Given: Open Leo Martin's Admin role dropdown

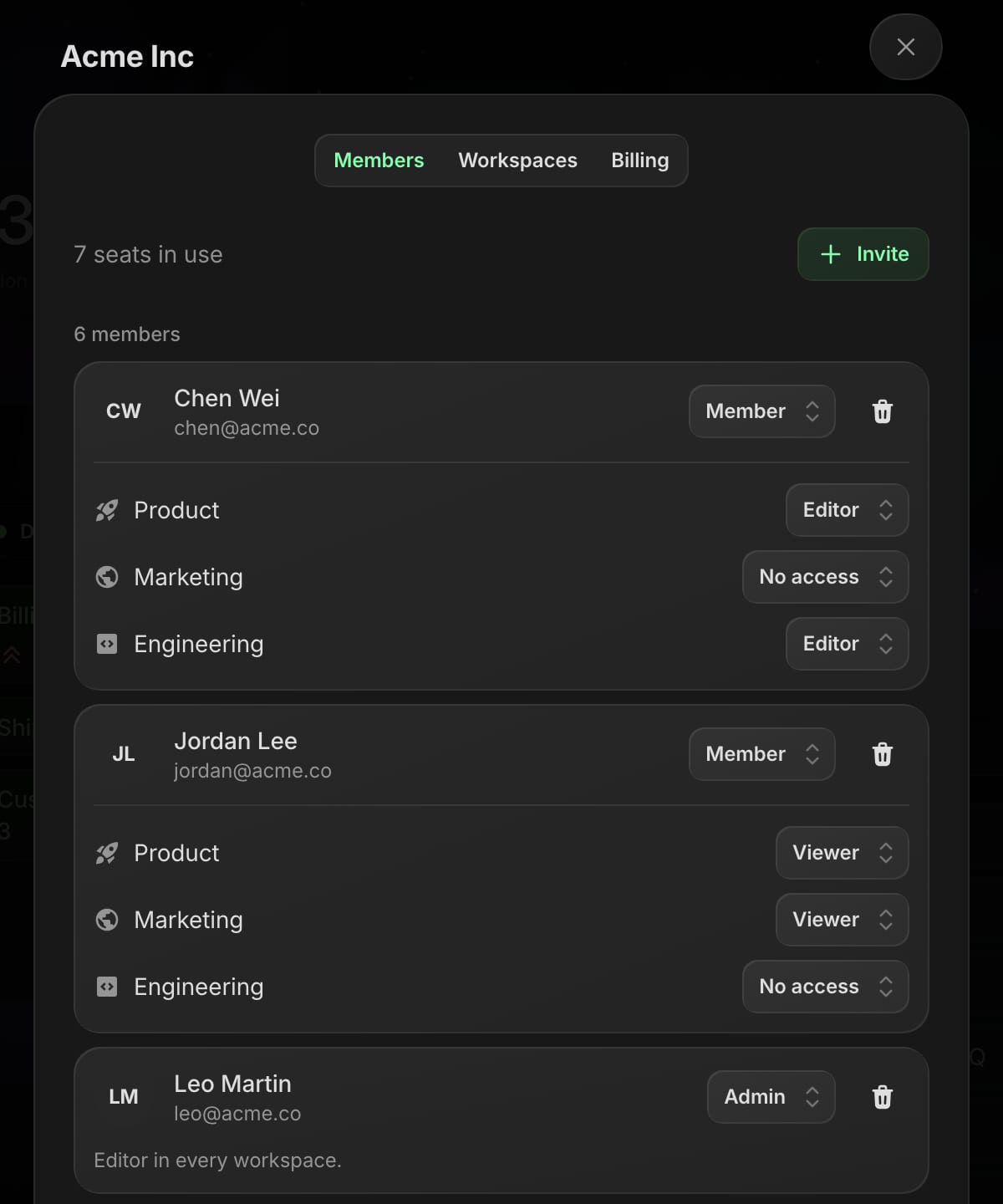Looking at the screenshot, I should click(771, 1097).
